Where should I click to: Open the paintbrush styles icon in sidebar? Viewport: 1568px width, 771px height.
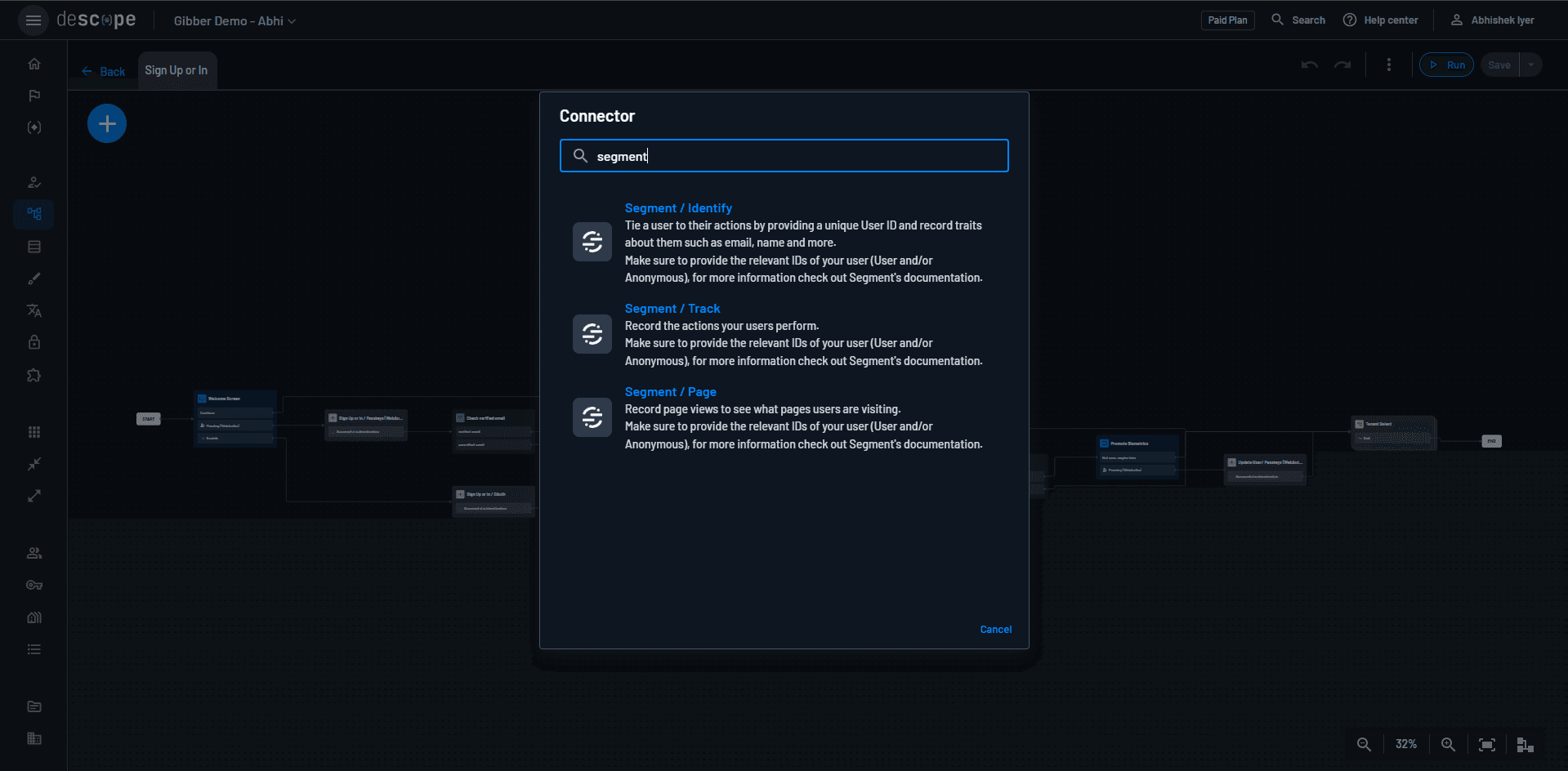(x=34, y=279)
